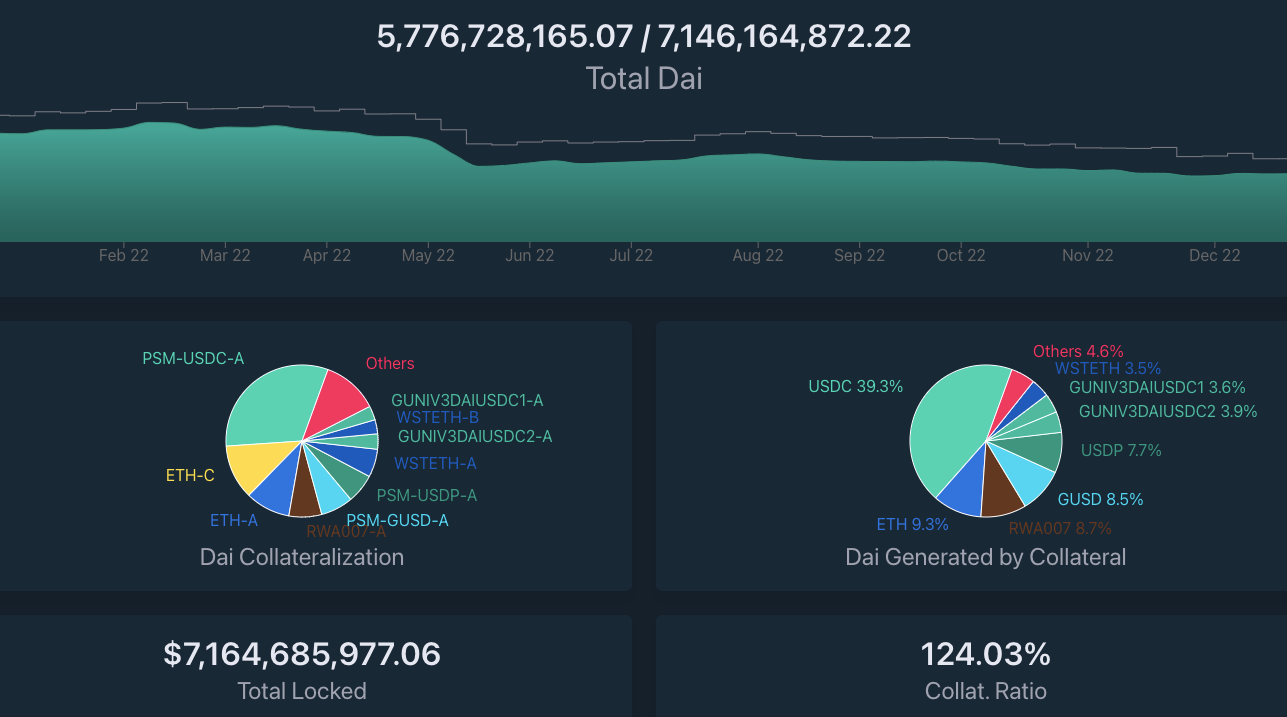
Task: Select the Jun 22 date label
Action: (x=530, y=255)
